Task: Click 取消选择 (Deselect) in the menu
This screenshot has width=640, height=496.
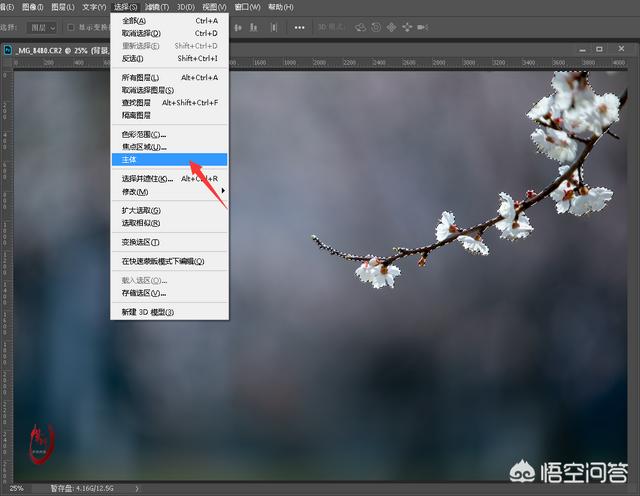Action: [140, 33]
